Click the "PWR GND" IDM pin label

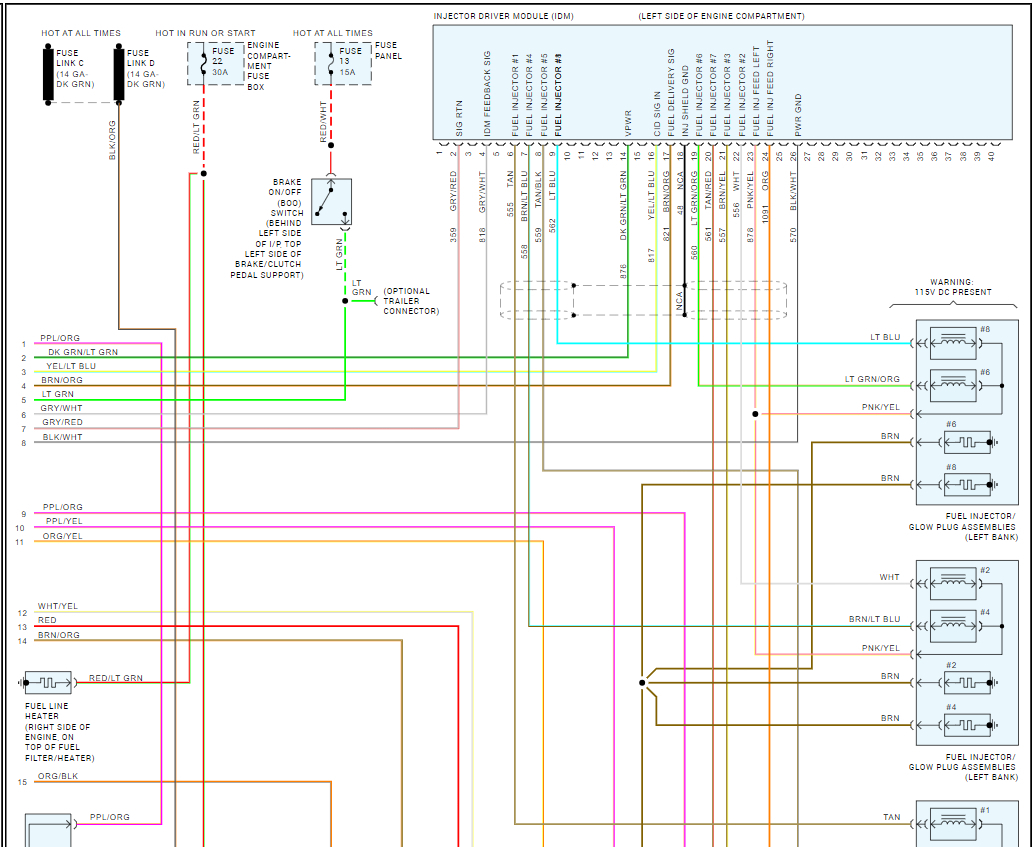click(x=798, y=116)
